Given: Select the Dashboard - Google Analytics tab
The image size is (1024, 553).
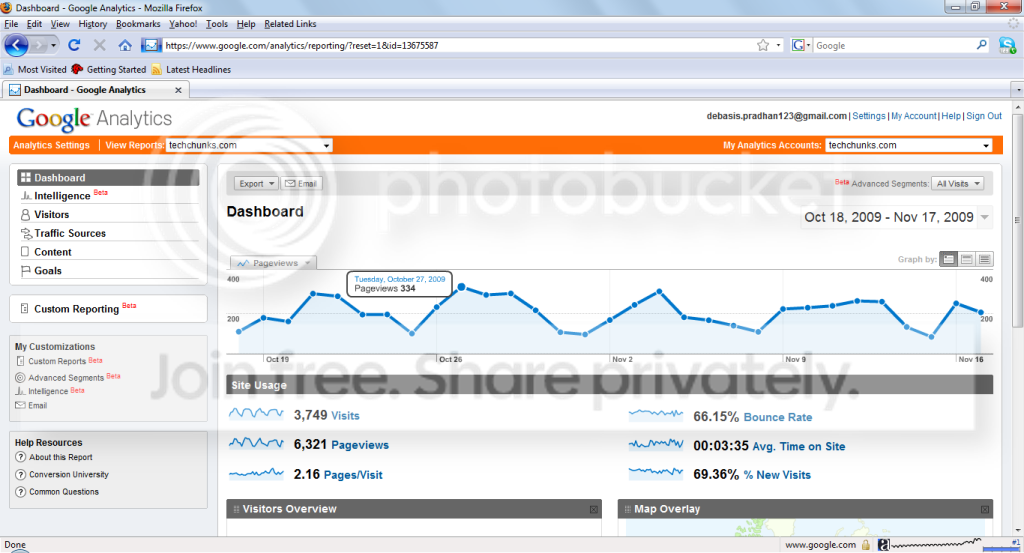Looking at the screenshot, I should 96,90.
